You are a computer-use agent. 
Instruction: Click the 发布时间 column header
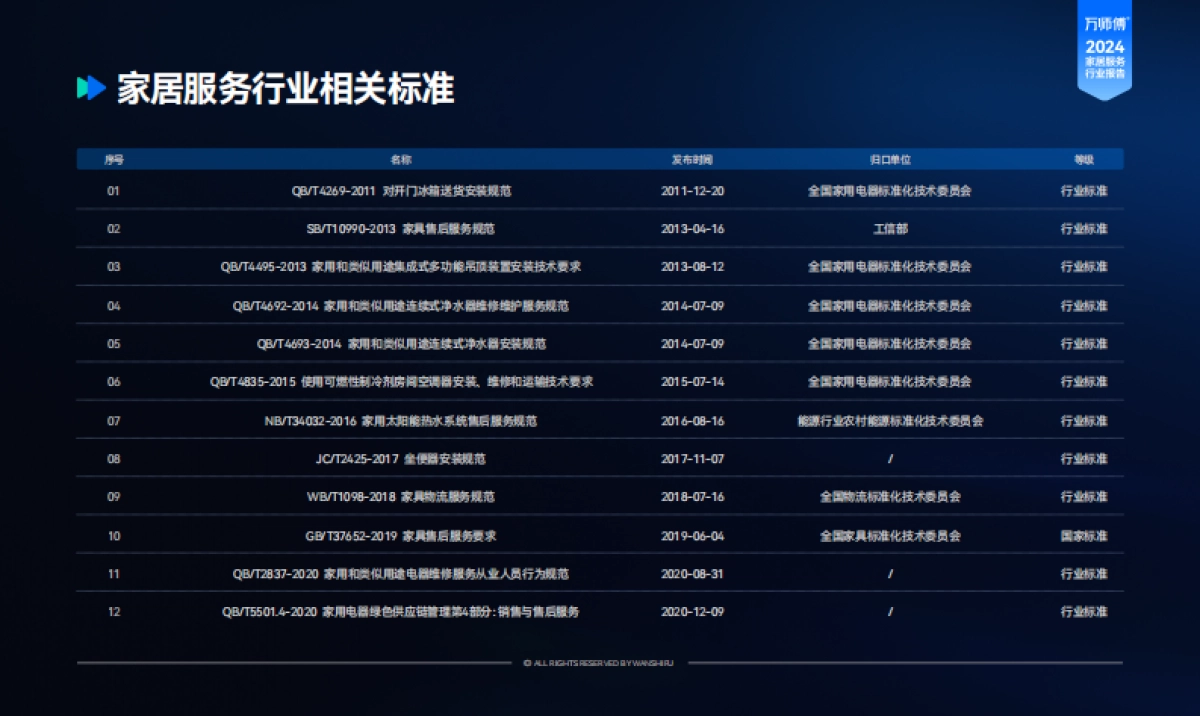692,159
